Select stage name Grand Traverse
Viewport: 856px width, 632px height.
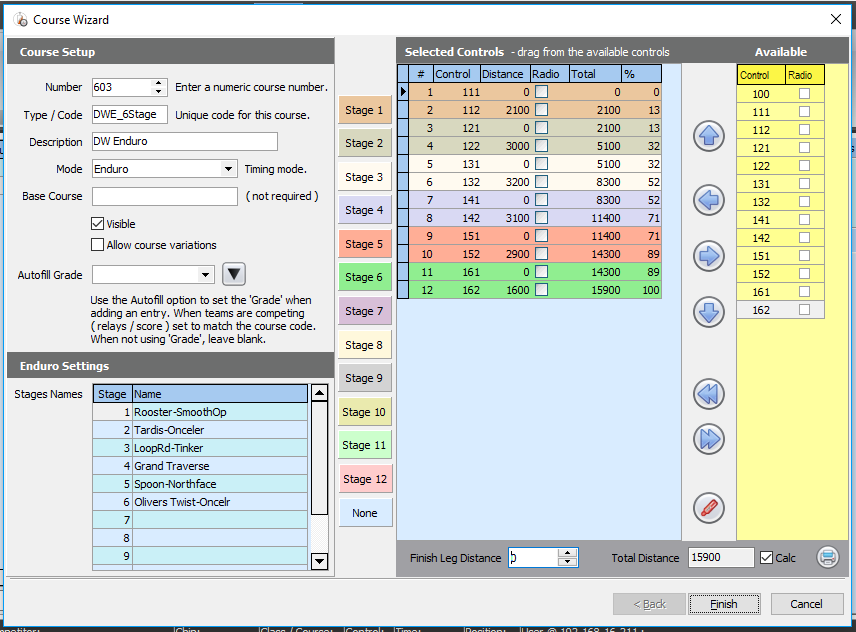[x=220, y=466]
